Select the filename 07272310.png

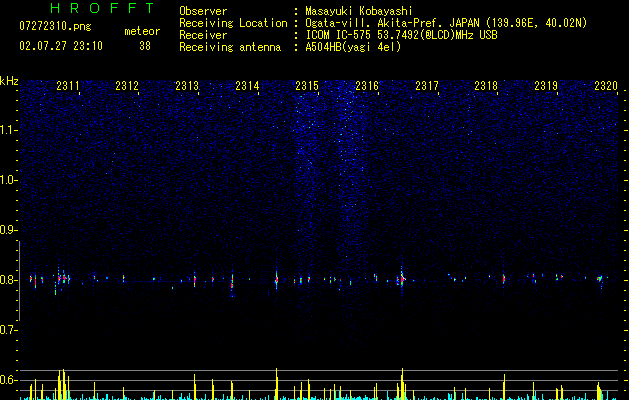point(55,26)
